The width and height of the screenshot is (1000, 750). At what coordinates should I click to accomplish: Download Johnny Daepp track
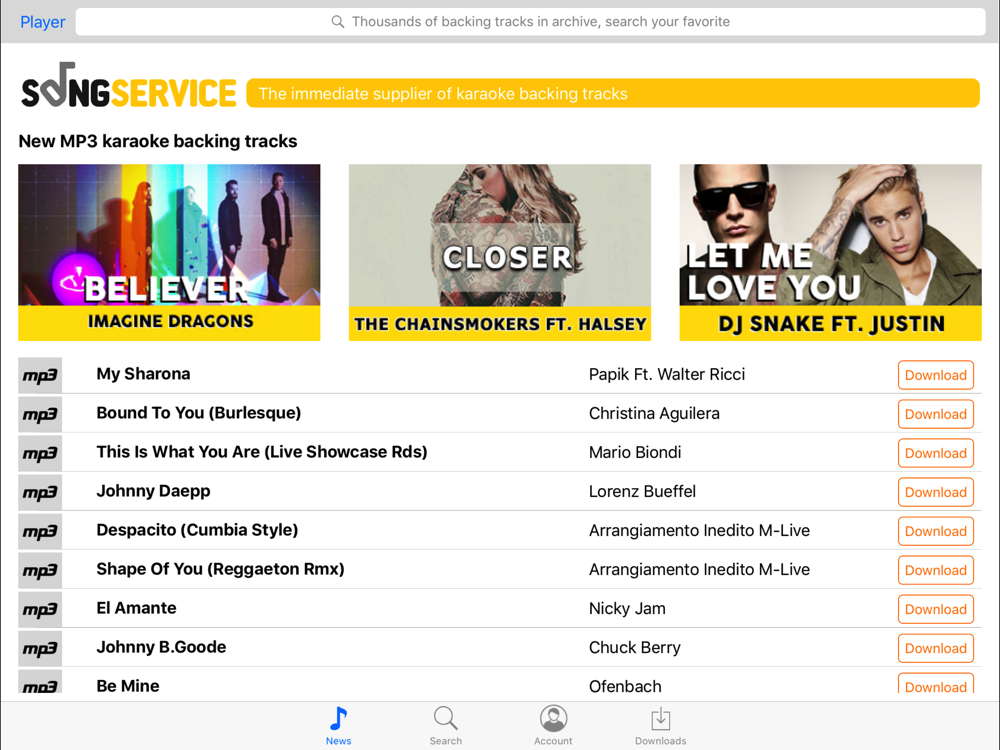point(936,492)
